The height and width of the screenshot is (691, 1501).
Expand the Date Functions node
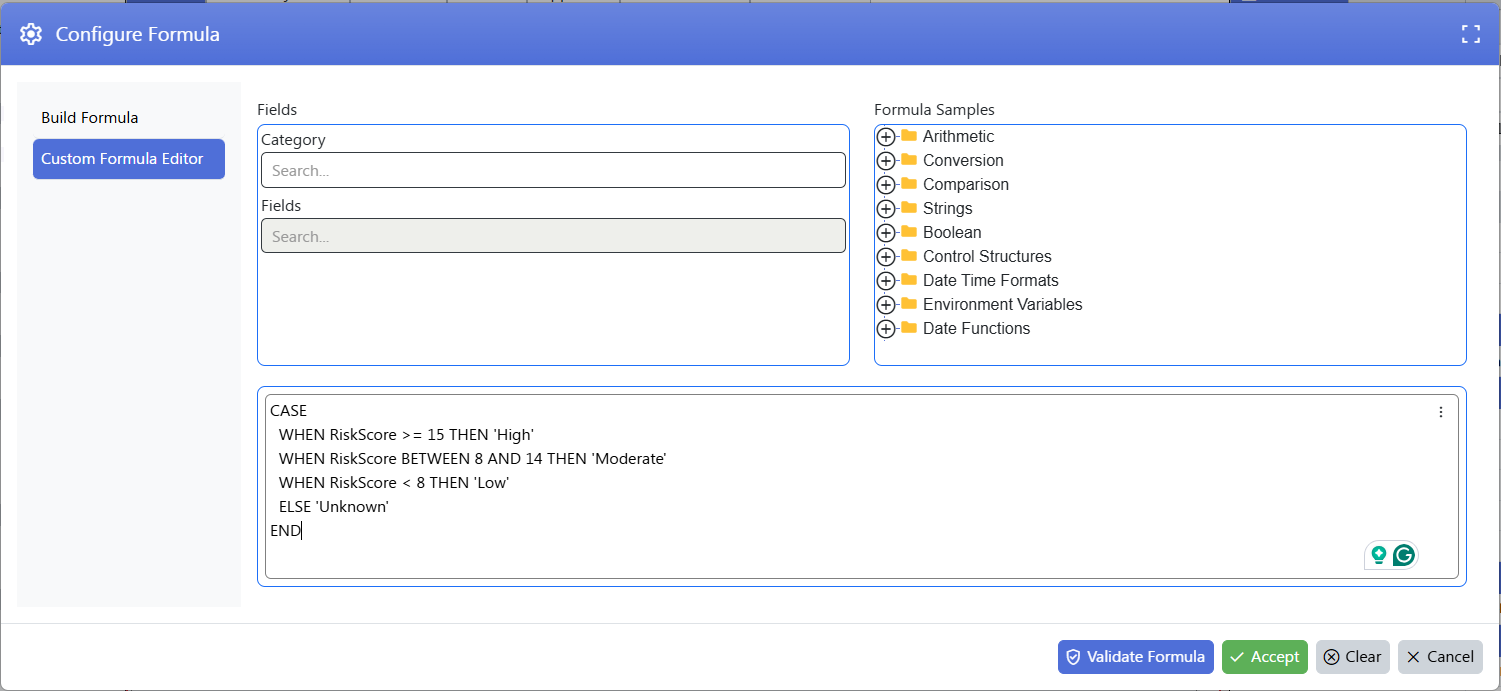(885, 329)
